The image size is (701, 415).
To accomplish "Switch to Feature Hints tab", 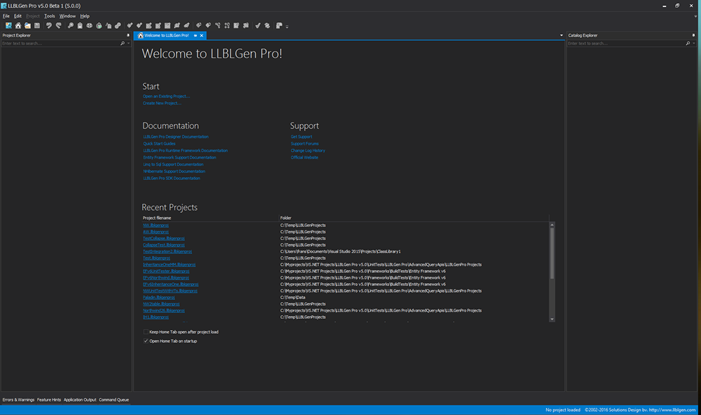I will pos(49,400).
